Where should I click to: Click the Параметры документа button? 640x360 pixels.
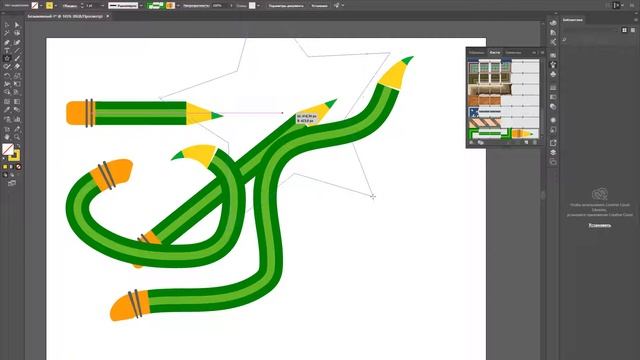[286, 6]
